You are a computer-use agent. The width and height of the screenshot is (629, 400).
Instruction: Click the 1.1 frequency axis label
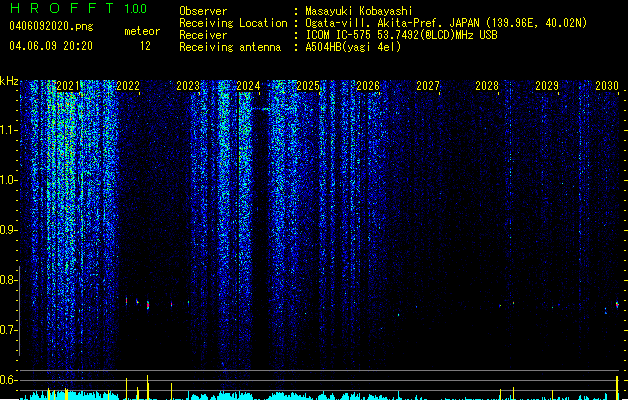[x=9, y=130]
